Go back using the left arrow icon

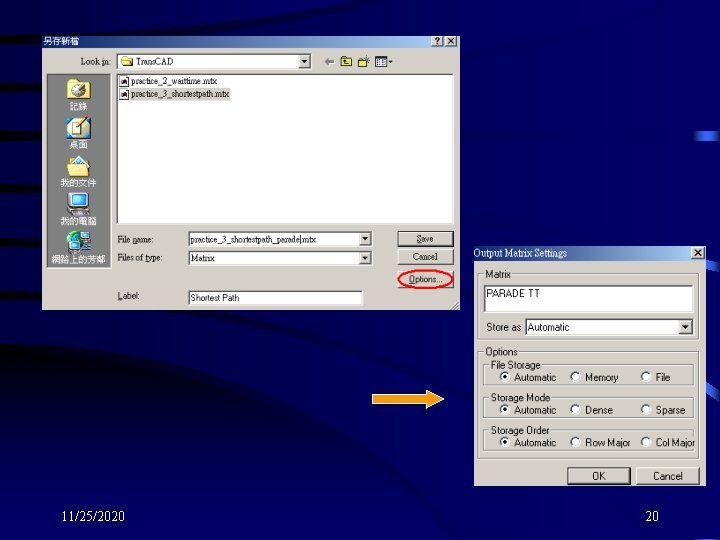(x=329, y=62)
